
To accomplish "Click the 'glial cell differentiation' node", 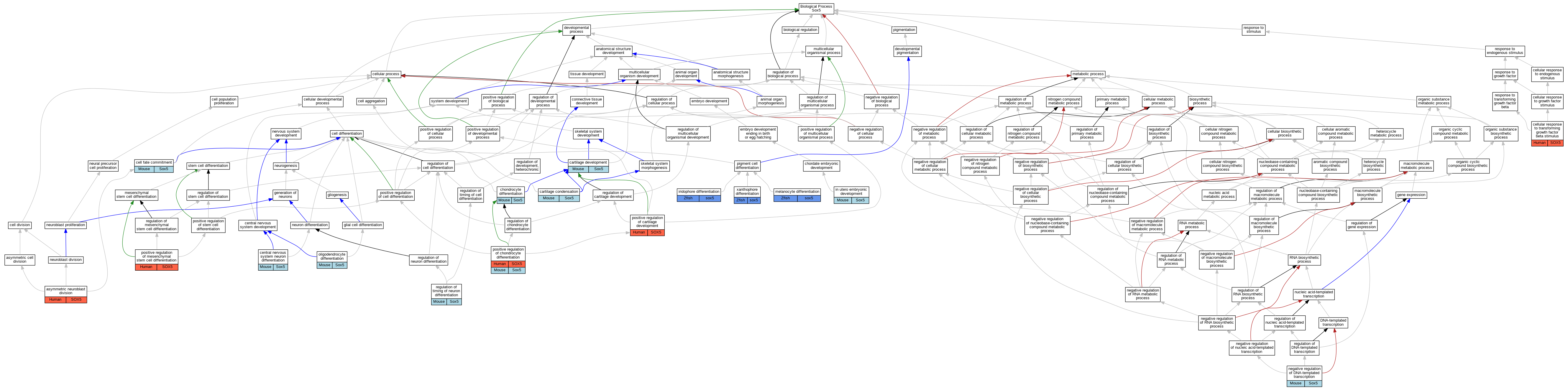I will (x=363, y=225).
